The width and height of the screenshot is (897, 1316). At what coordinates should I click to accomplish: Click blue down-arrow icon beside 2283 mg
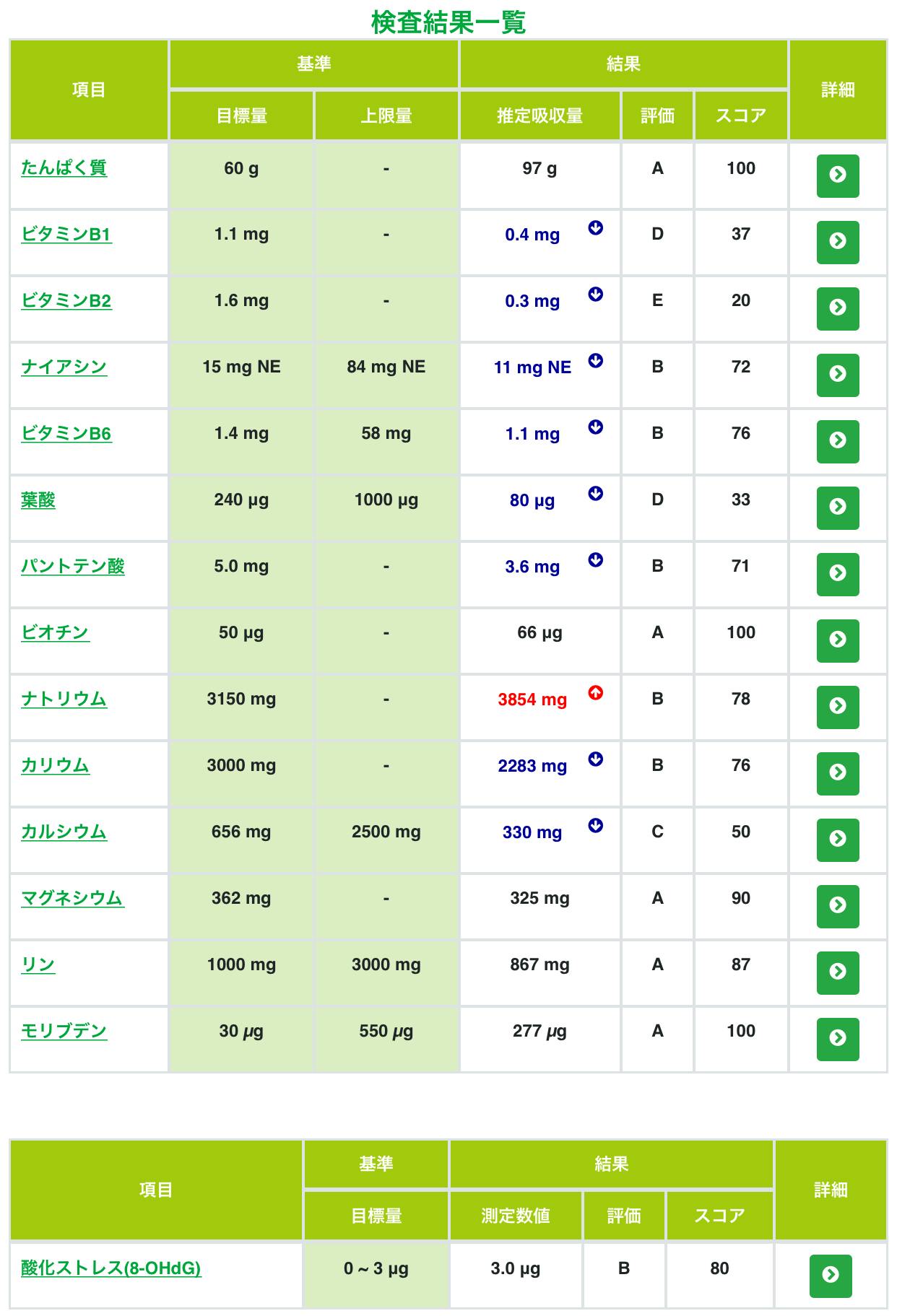[596, 759]
